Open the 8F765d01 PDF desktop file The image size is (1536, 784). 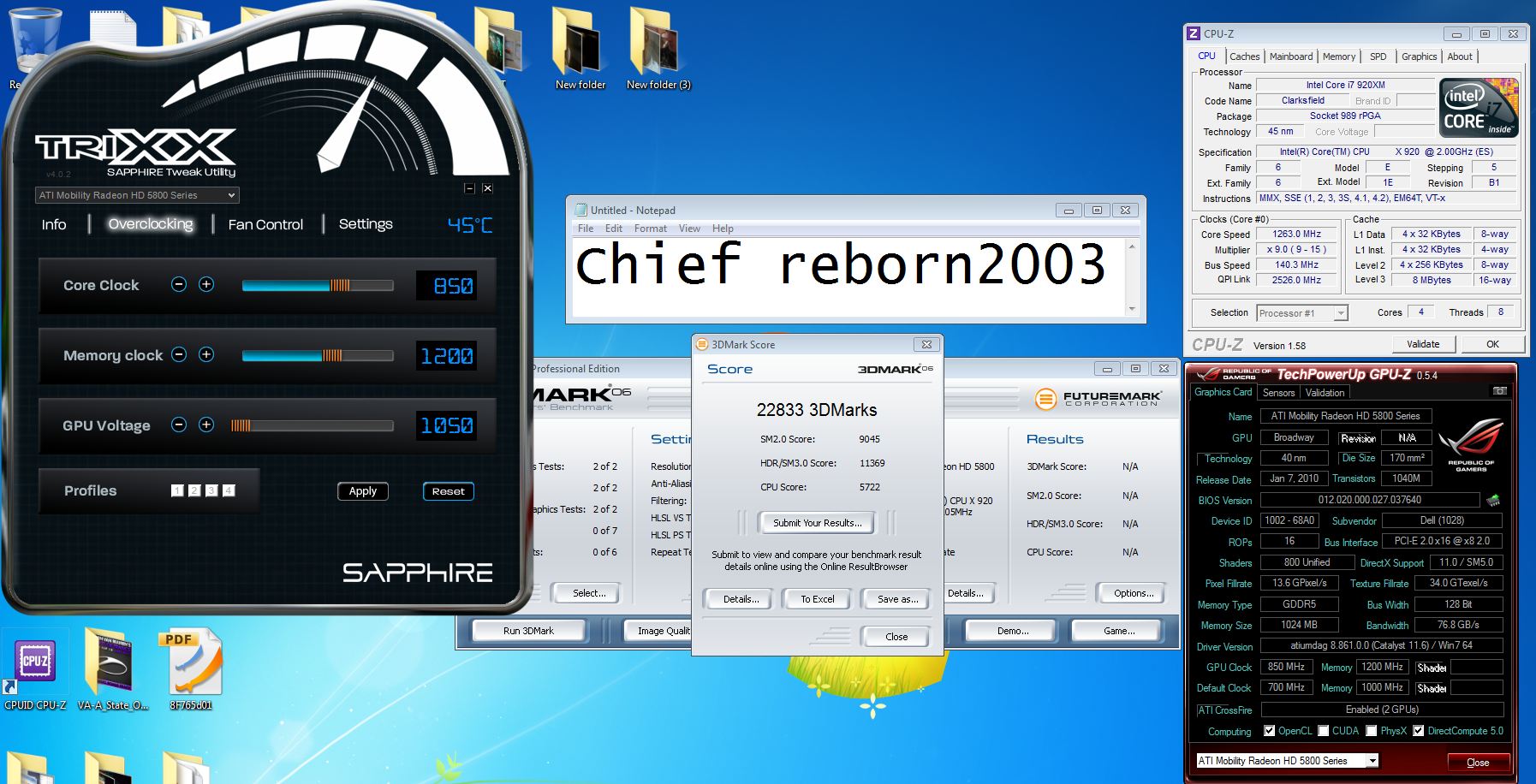(190, 670)
